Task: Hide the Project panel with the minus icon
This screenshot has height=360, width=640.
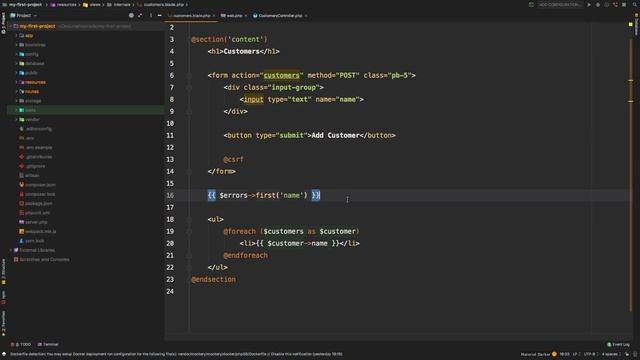Action: pyautogui.click(x=159, y=16)
